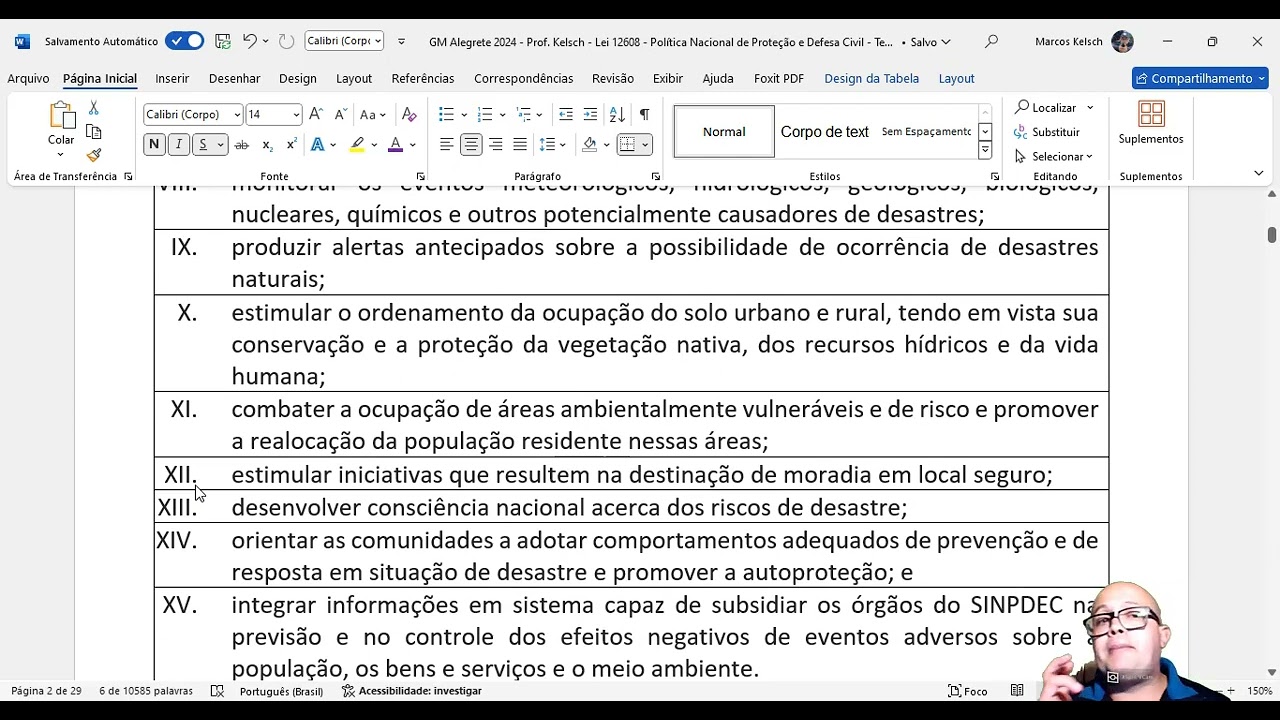Click the Substituir replace icon
The height and width of the screenshot is (720, 1280).
pyautogui.click(x=1021, y=132)
